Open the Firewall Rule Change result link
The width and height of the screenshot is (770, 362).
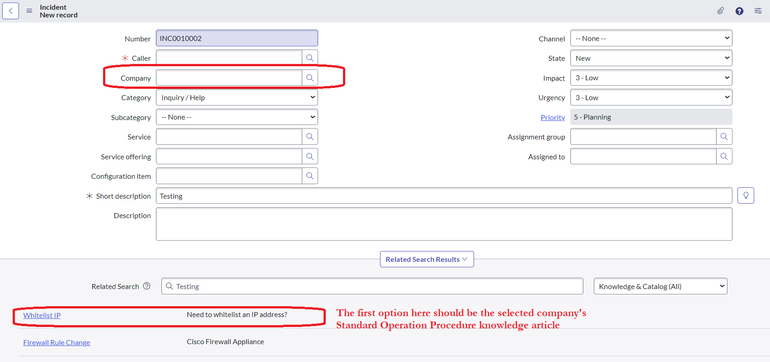(x=56, y=342)
